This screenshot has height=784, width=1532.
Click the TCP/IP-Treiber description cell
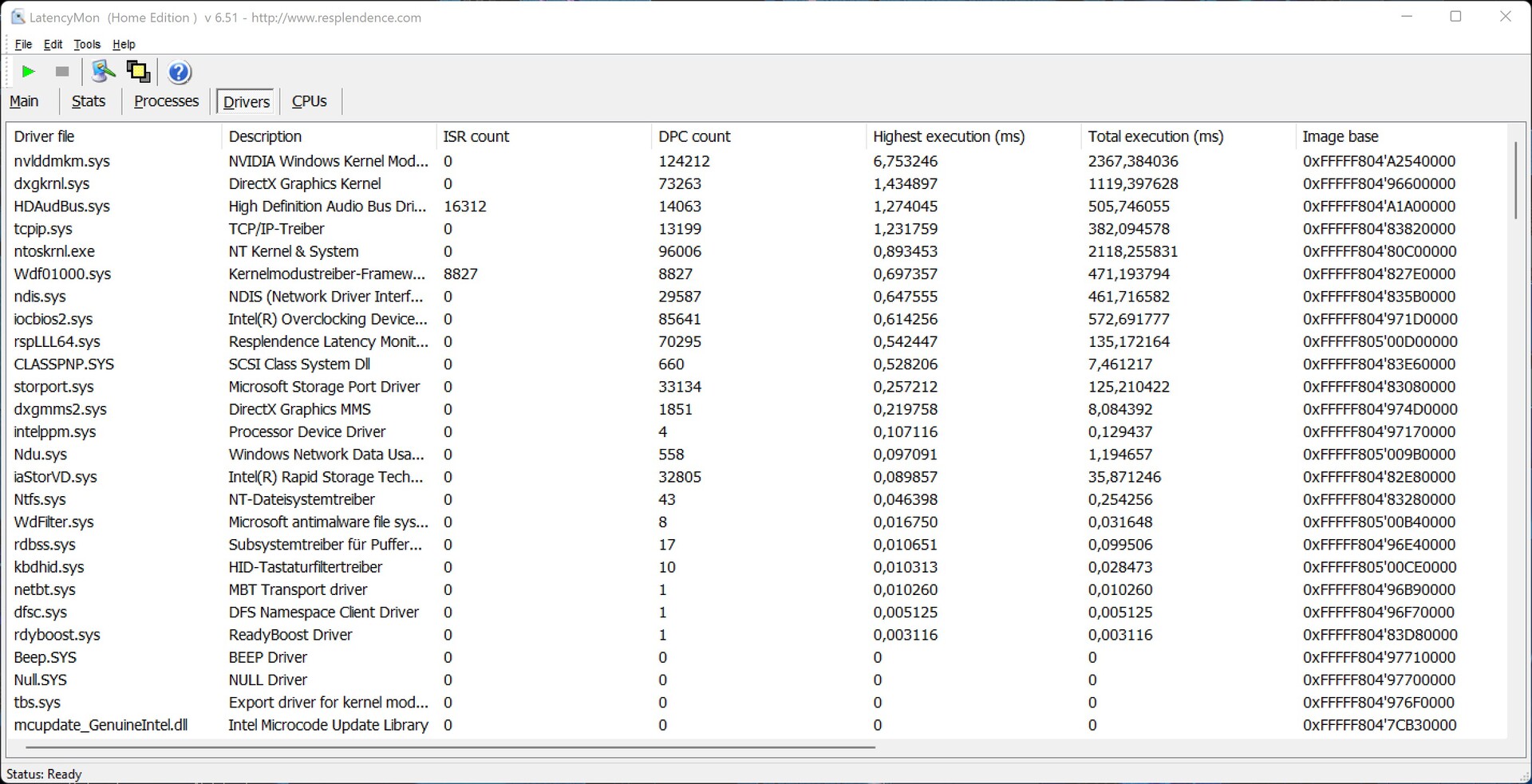[276, 229]
